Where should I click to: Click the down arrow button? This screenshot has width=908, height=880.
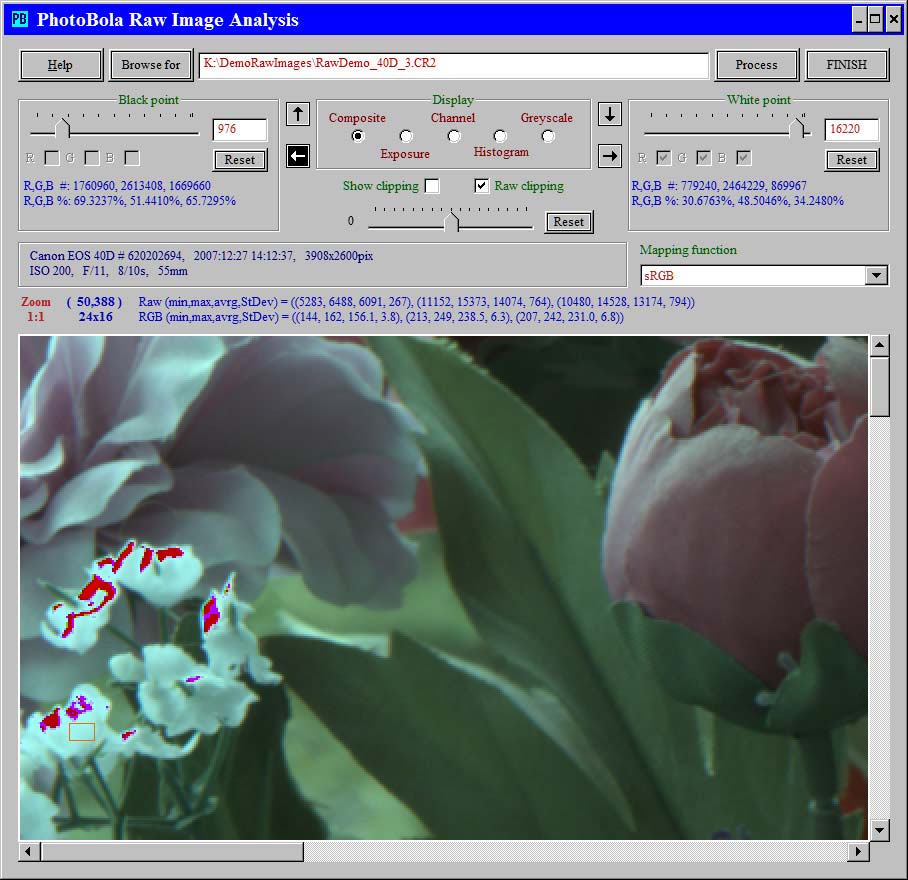[x=610, y=114]
